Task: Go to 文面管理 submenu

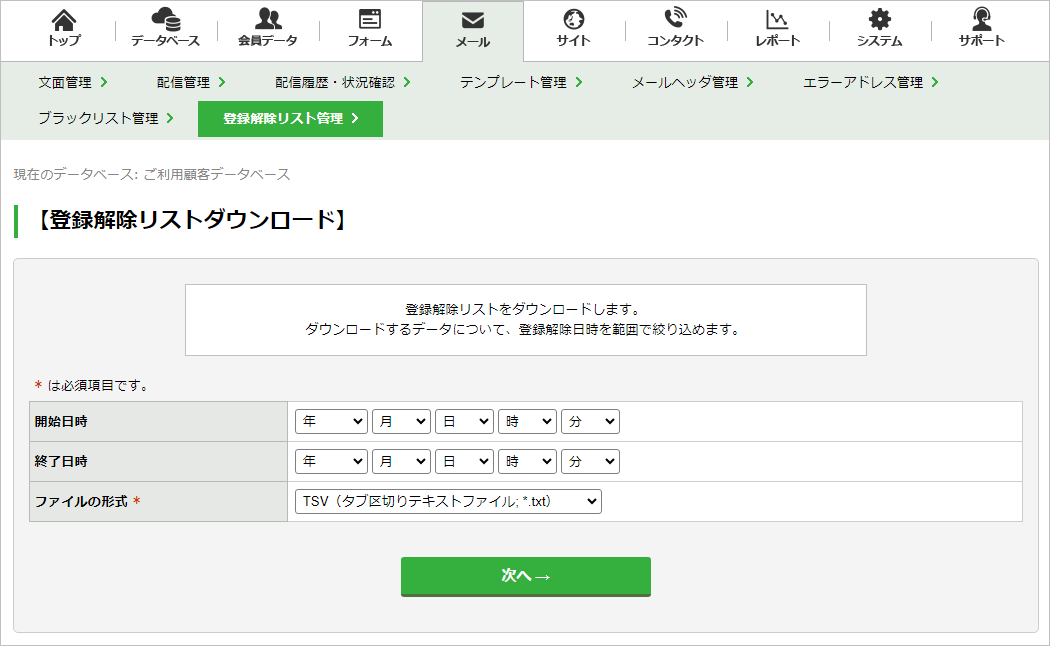Action: click(x=72, y=82)
